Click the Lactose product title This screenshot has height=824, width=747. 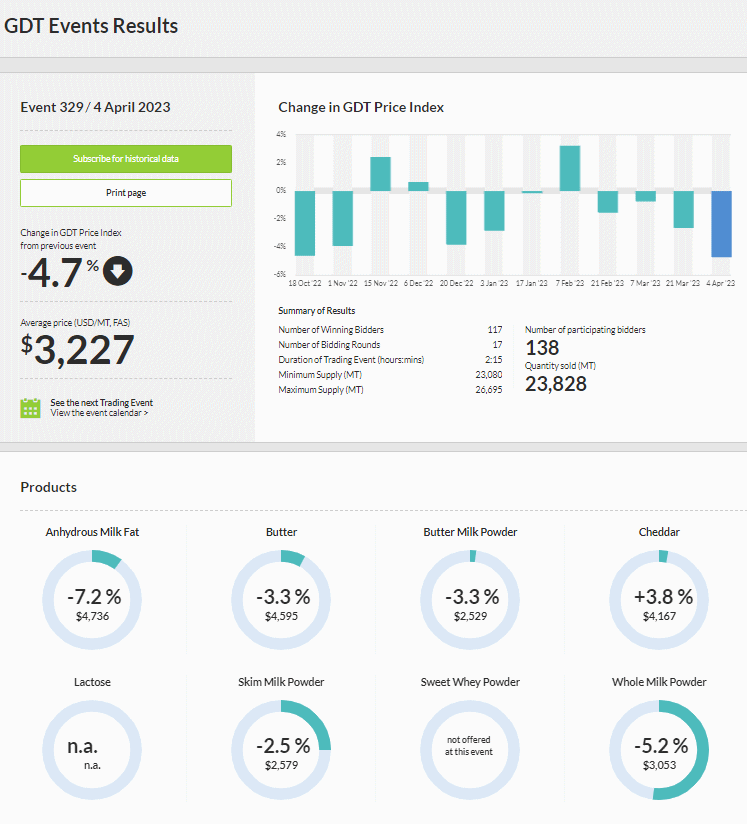92,682
